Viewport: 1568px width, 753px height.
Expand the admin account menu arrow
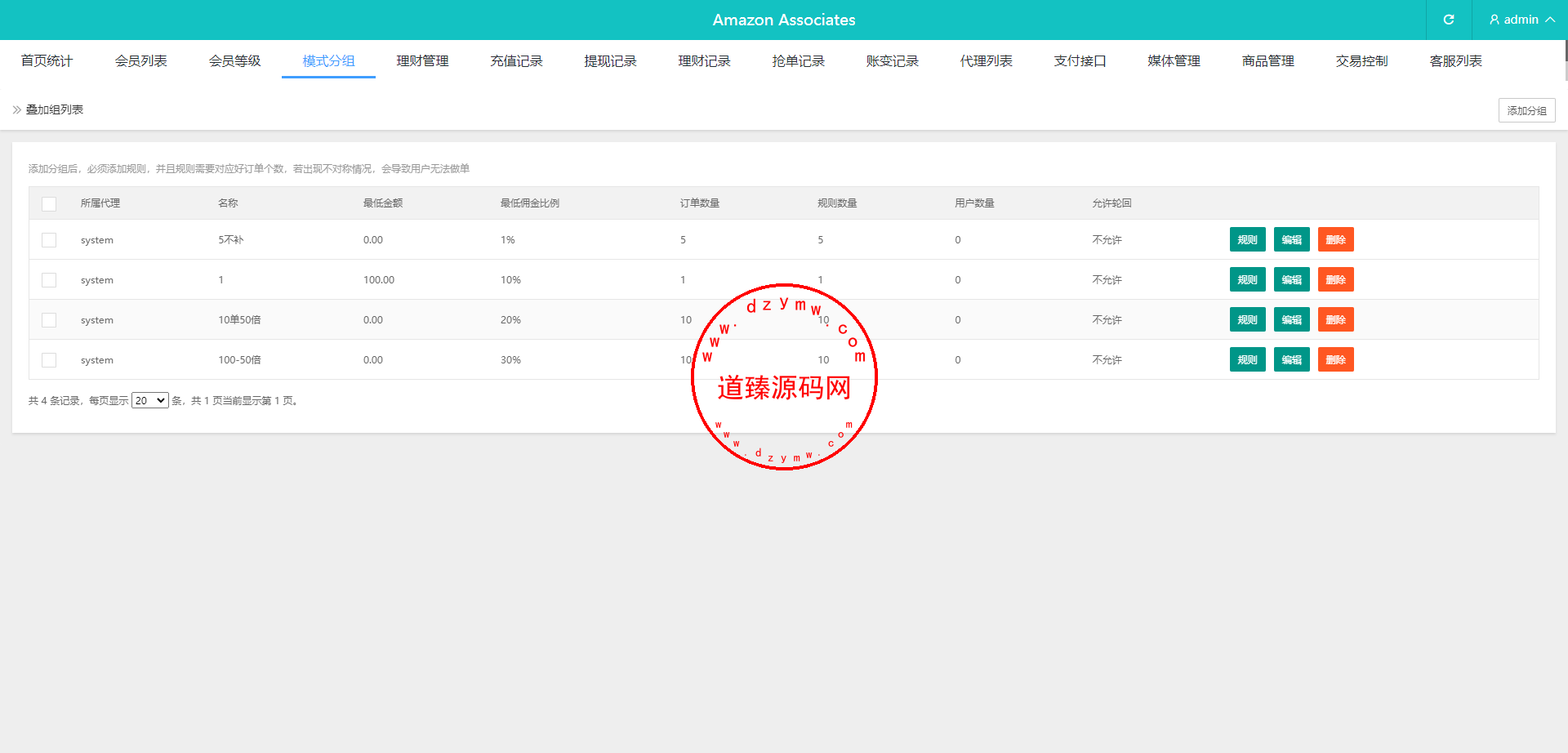pyautogui.click(x=1550, y=20)
